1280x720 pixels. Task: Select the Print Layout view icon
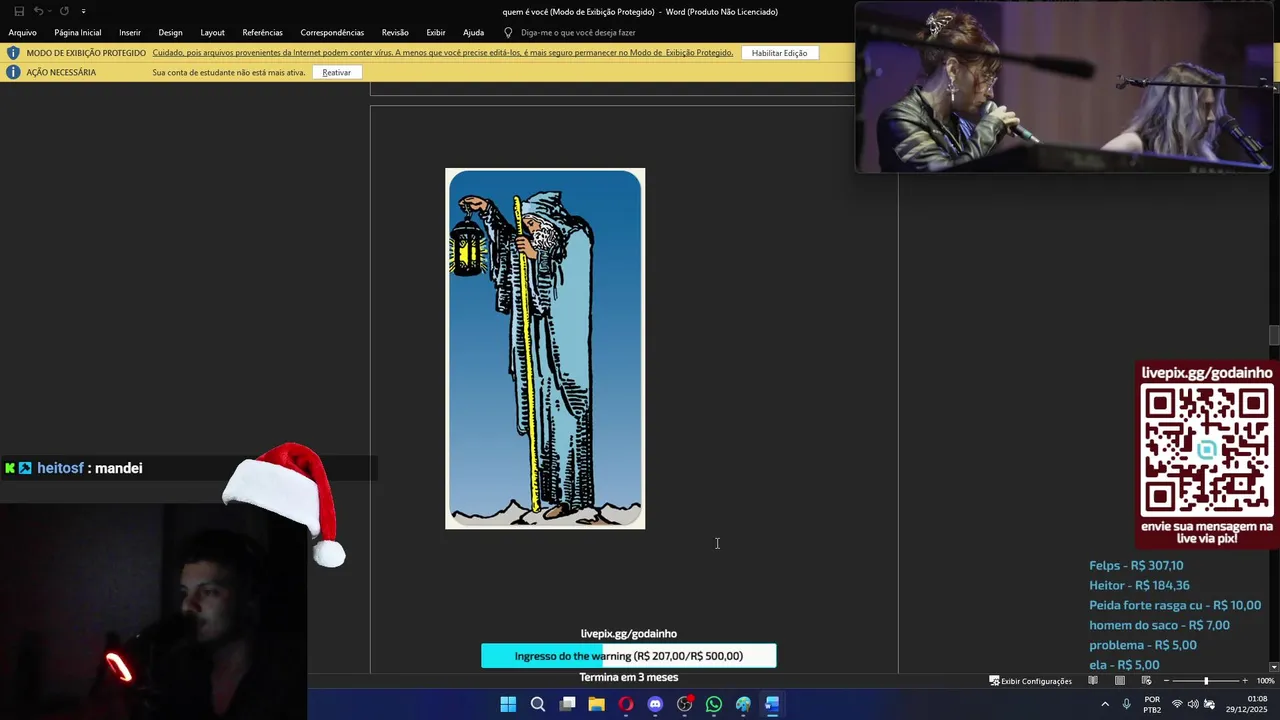pyautogui.click(x=1120, y=681)
